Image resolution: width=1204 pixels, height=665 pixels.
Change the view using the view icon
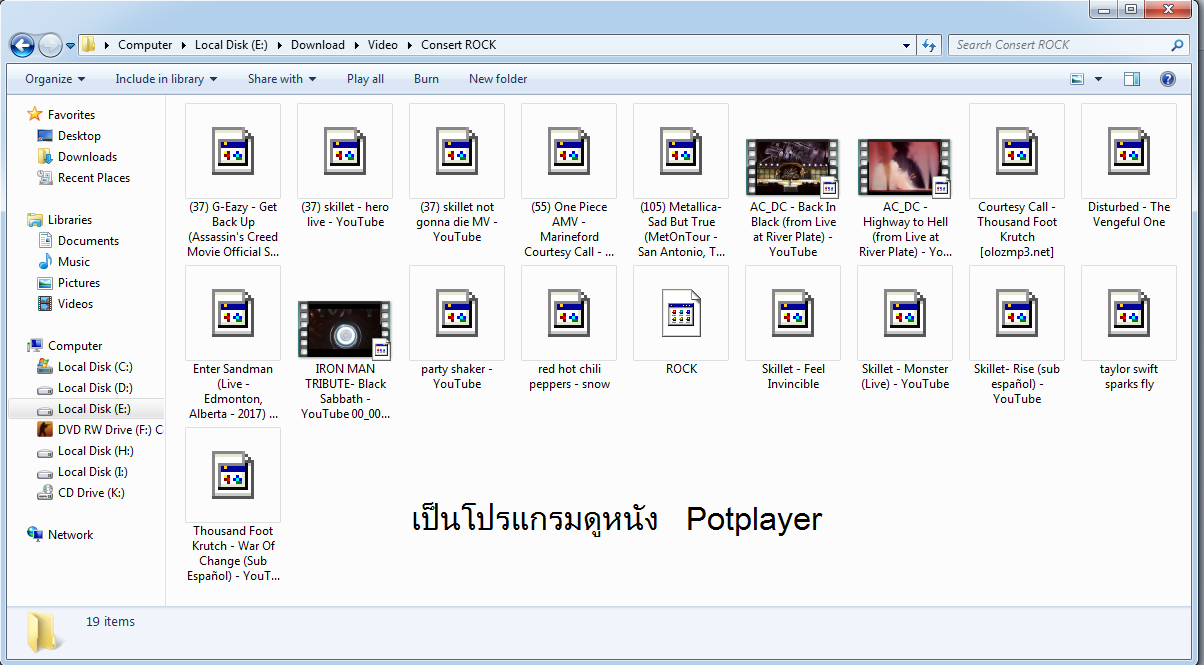1077,79
